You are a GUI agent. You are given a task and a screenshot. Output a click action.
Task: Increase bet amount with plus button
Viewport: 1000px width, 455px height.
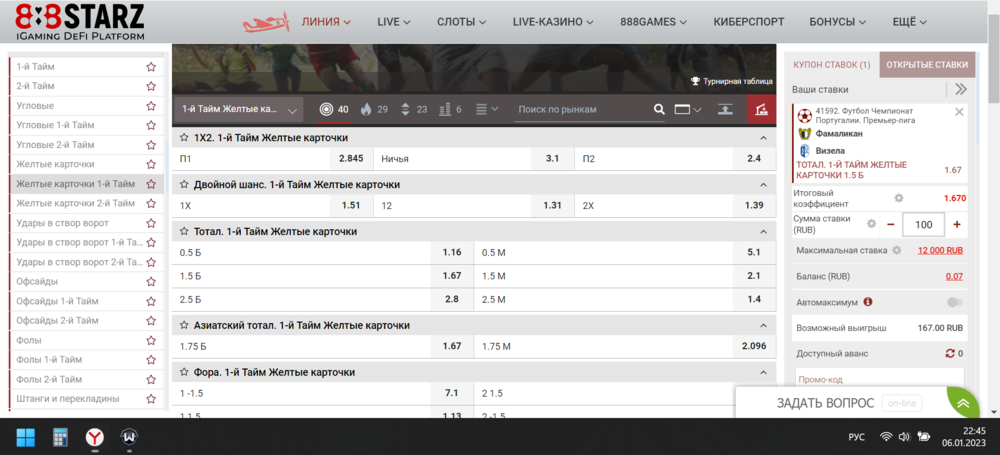pos(957,224)
